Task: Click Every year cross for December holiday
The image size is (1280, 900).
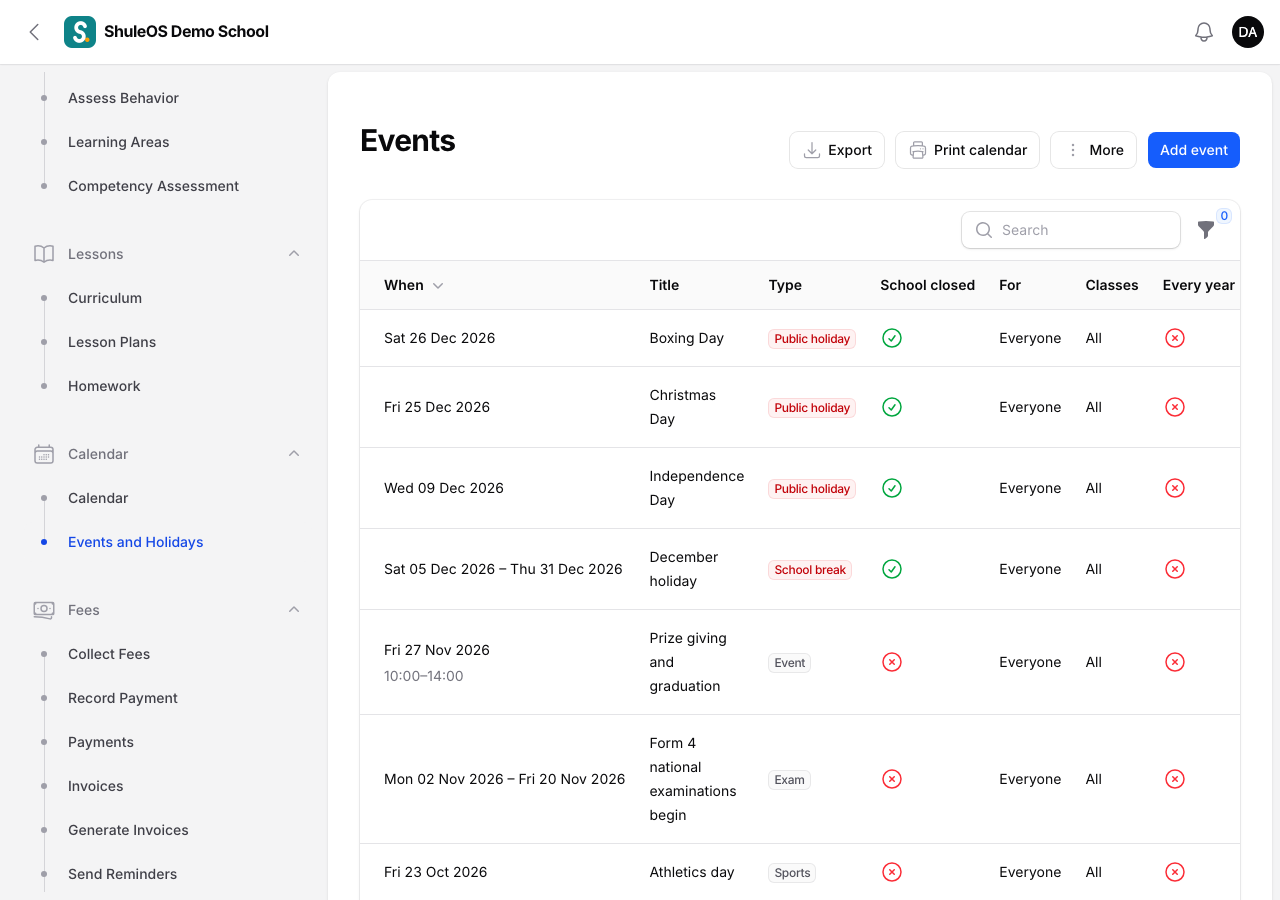Action: (x=1175, y=569)
